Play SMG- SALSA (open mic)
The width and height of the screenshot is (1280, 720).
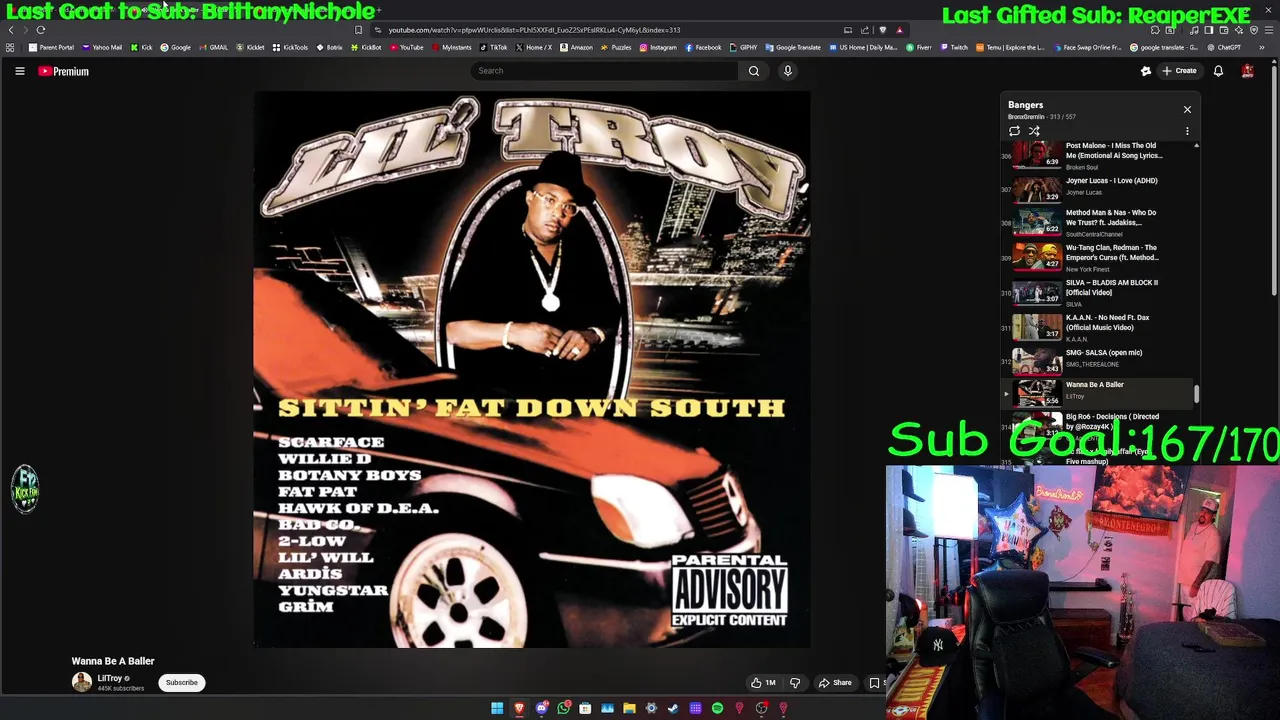click(x=1097, y=359)
